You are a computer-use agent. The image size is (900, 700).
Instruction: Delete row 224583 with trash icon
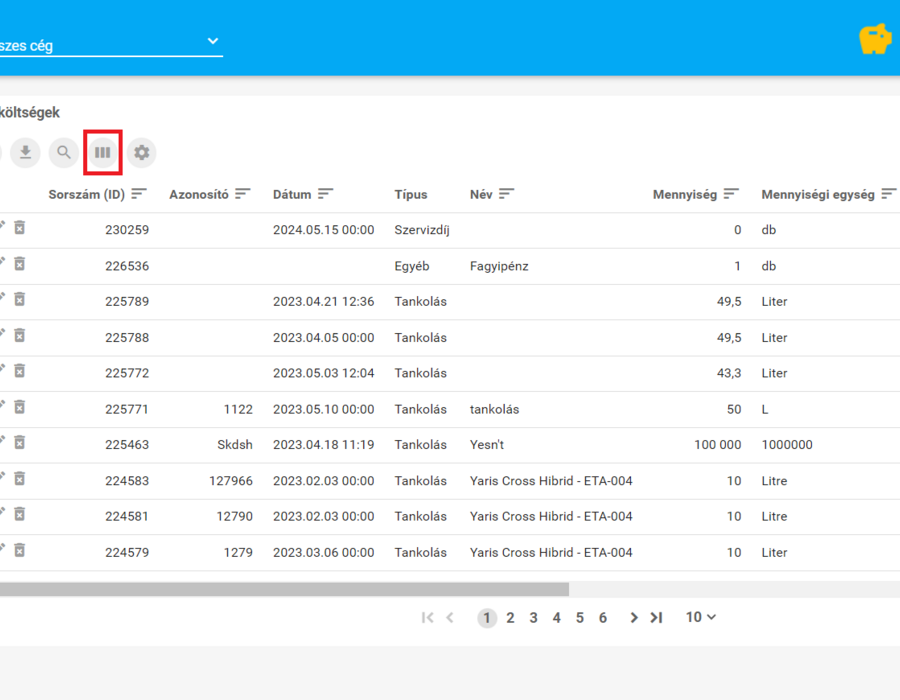[x=20, y=479]
